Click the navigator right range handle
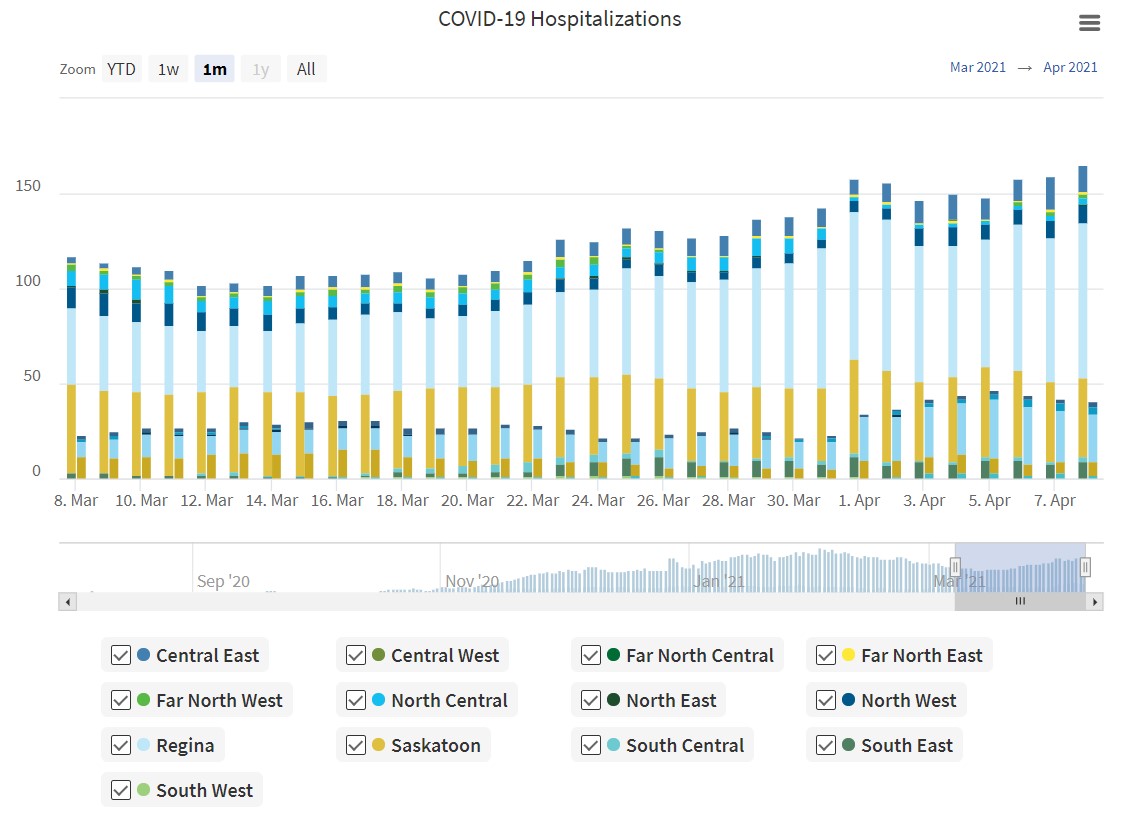Screen dimensions: 1128x816 pyautogui.click(x=1085, y=567)
